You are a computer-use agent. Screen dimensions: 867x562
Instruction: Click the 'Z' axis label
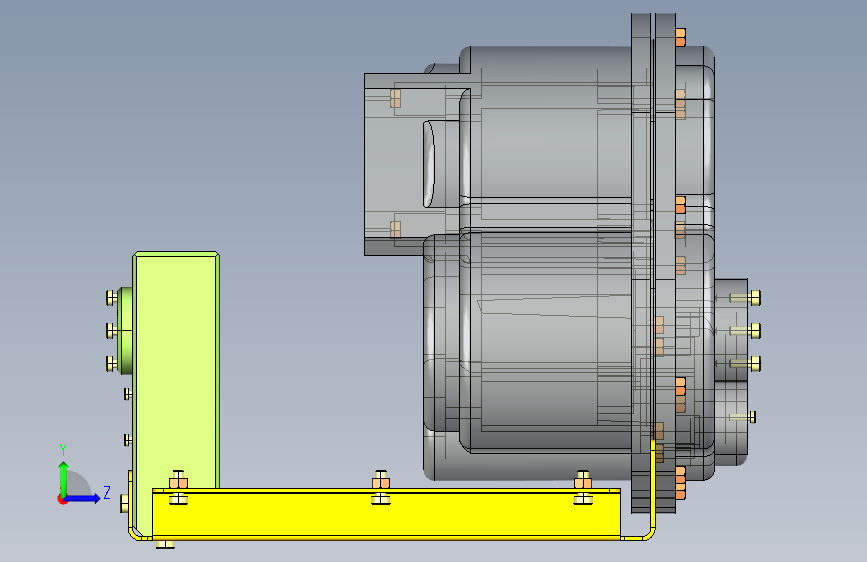click(x=107, y=492)
